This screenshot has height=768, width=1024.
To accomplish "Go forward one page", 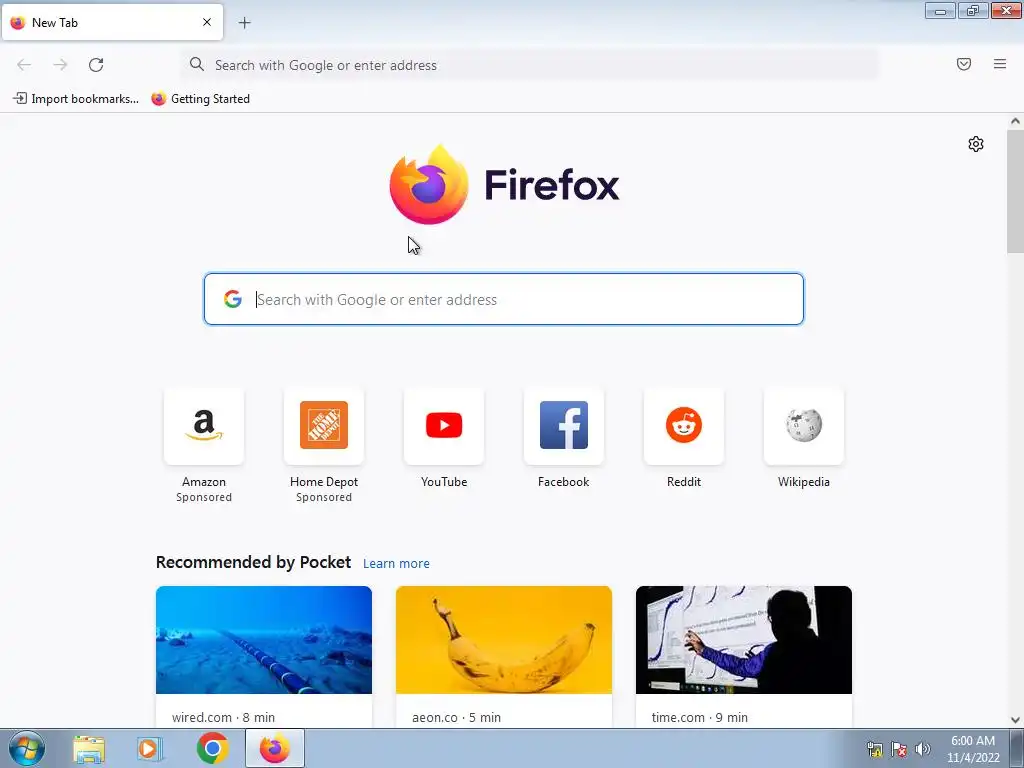I will click(x=60, y=65).
